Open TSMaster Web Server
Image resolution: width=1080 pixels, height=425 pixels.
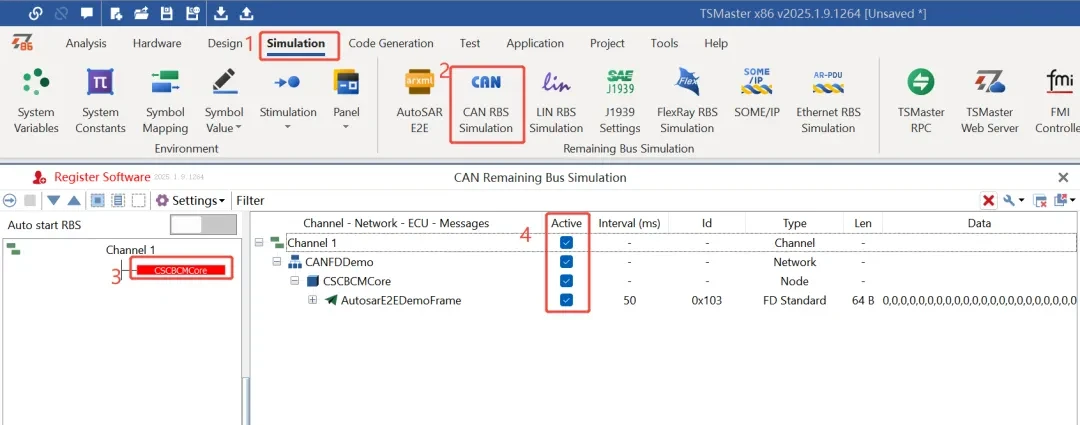coord(990,101)
